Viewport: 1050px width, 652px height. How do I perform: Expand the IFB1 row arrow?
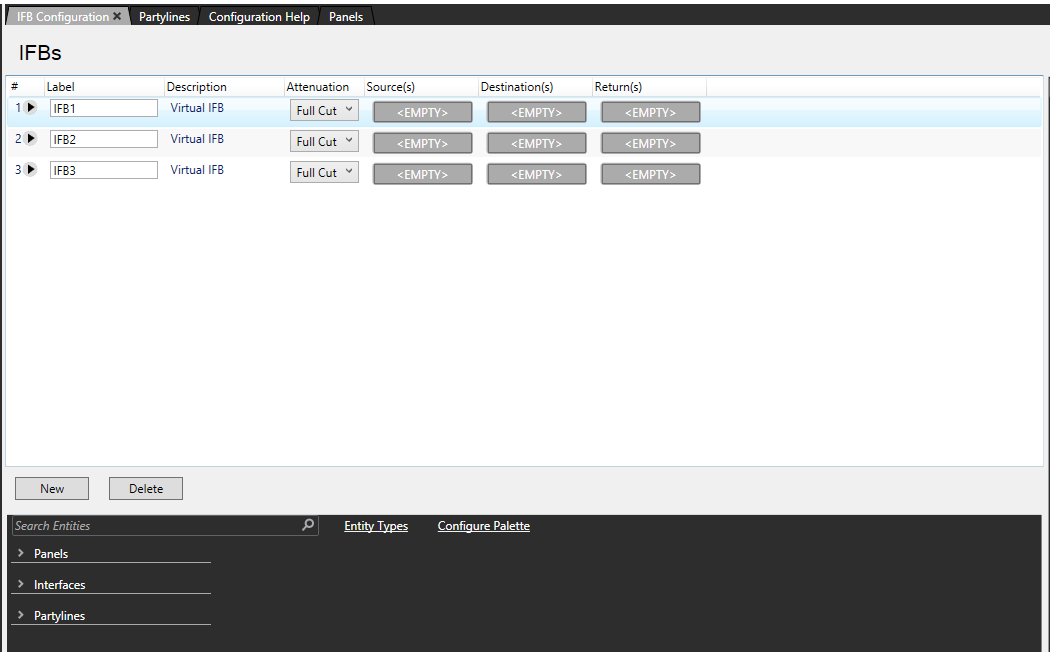pyautogui.click(x=31, y=107)
